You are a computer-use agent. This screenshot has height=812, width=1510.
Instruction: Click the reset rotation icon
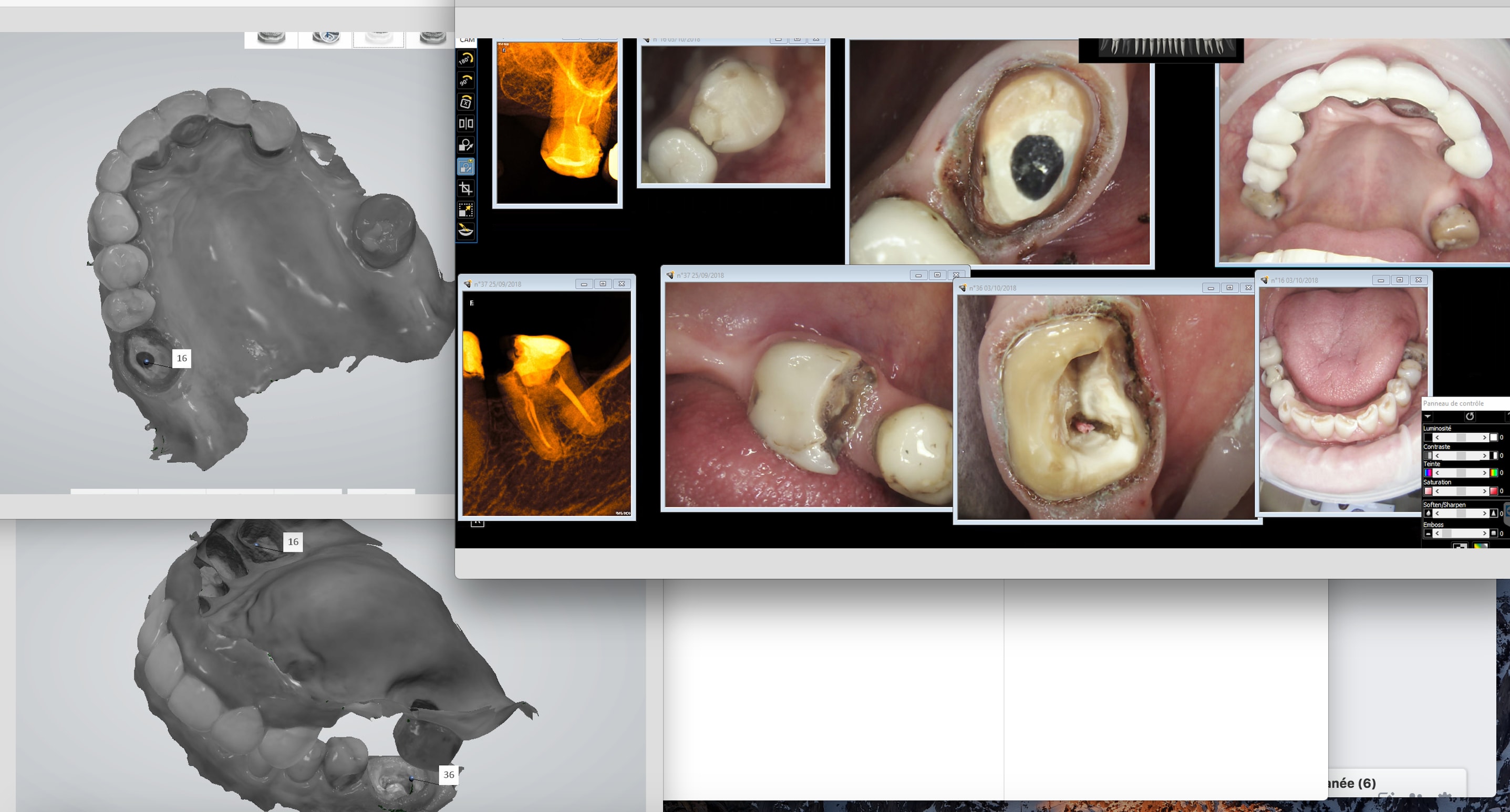(x=466, y=102)
